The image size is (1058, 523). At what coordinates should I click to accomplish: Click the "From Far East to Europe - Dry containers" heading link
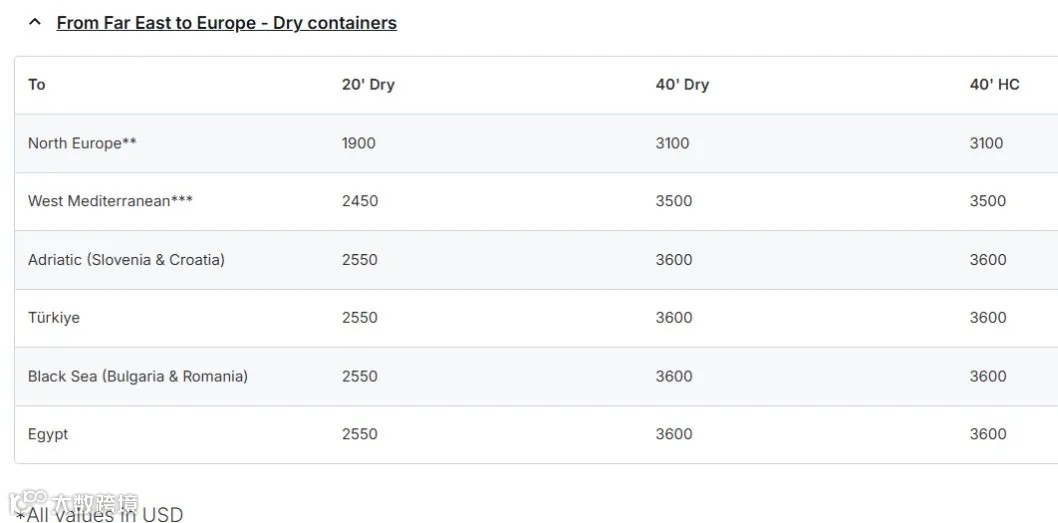point(226,22)
